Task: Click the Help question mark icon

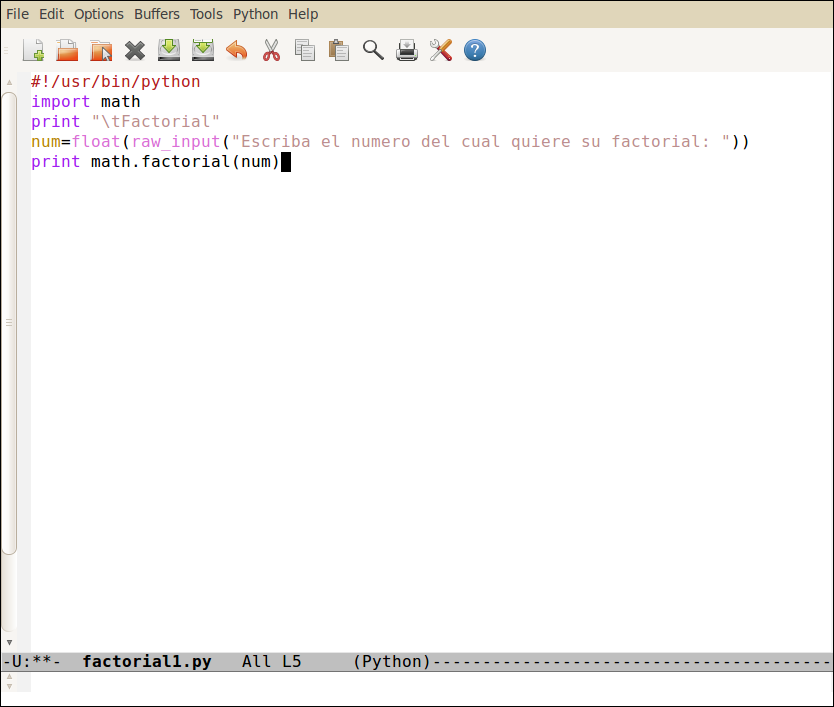Action: pos(475,51)
